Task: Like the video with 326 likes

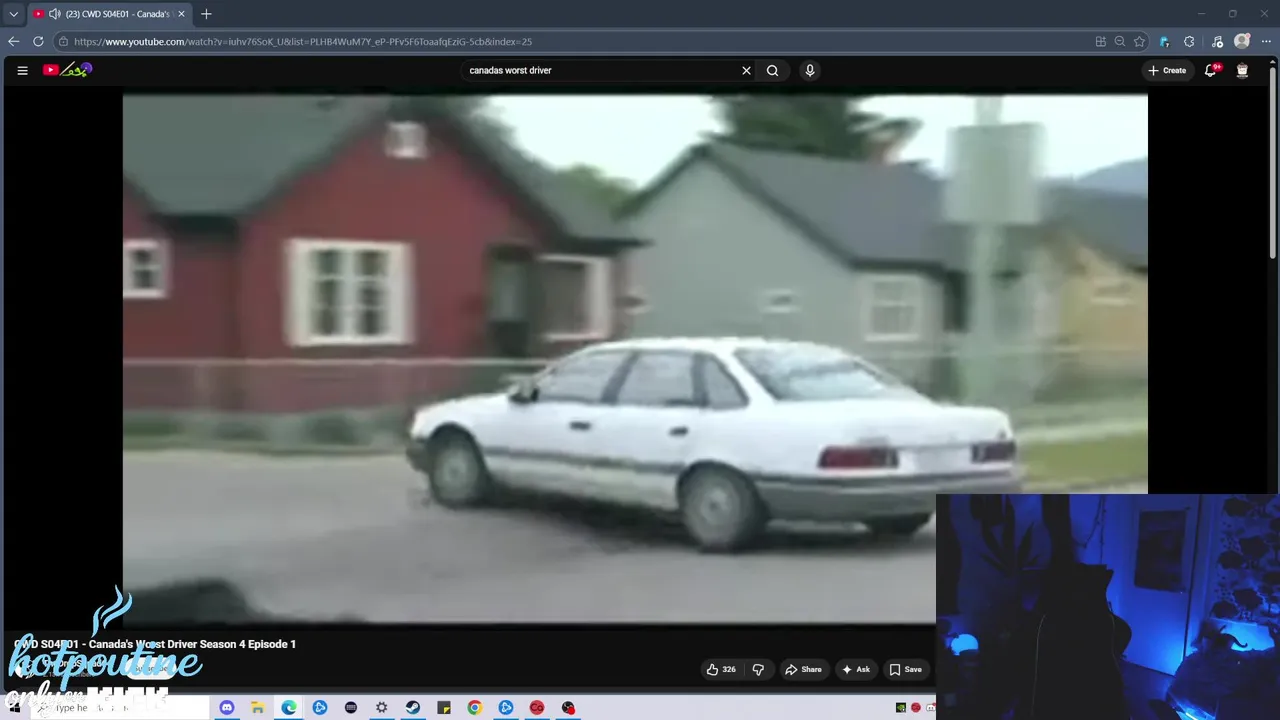Action: 722,669
